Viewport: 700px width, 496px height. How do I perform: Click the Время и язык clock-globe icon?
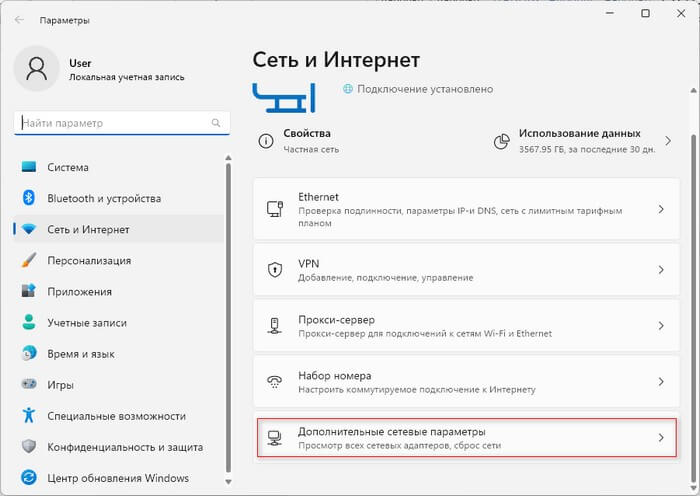click(29, 353)
